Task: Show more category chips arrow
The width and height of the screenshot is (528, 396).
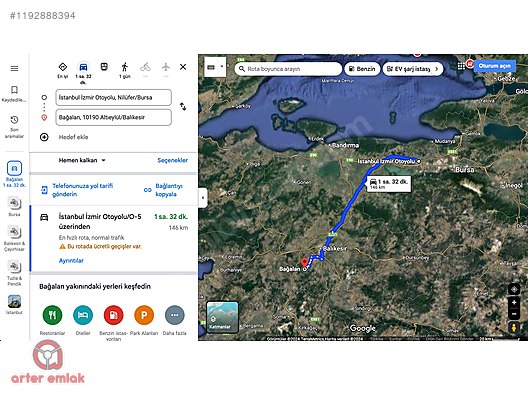Action: [437, 69]
